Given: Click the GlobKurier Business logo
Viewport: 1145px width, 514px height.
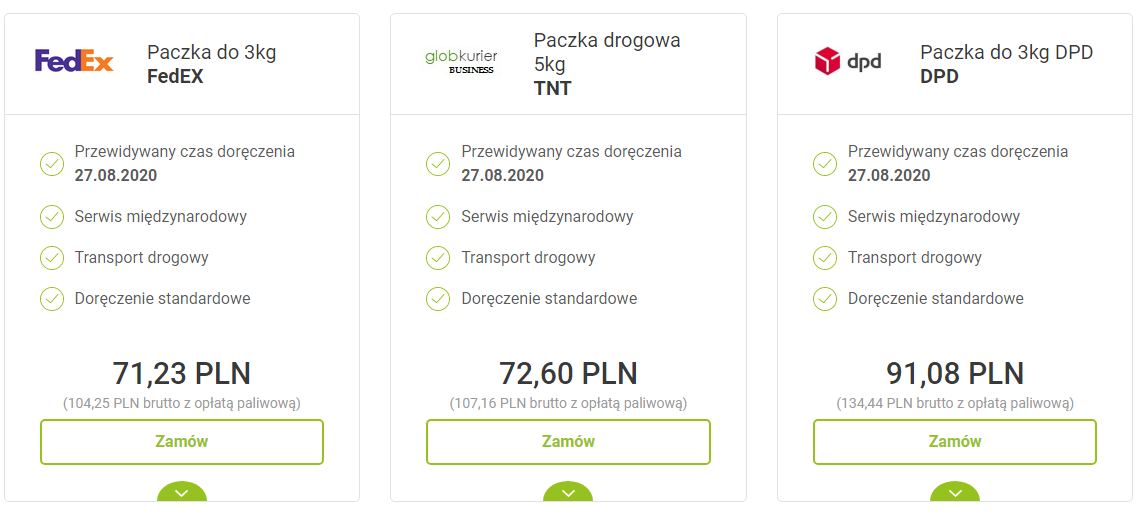Looking at the screenshot, I should [461, 61].
